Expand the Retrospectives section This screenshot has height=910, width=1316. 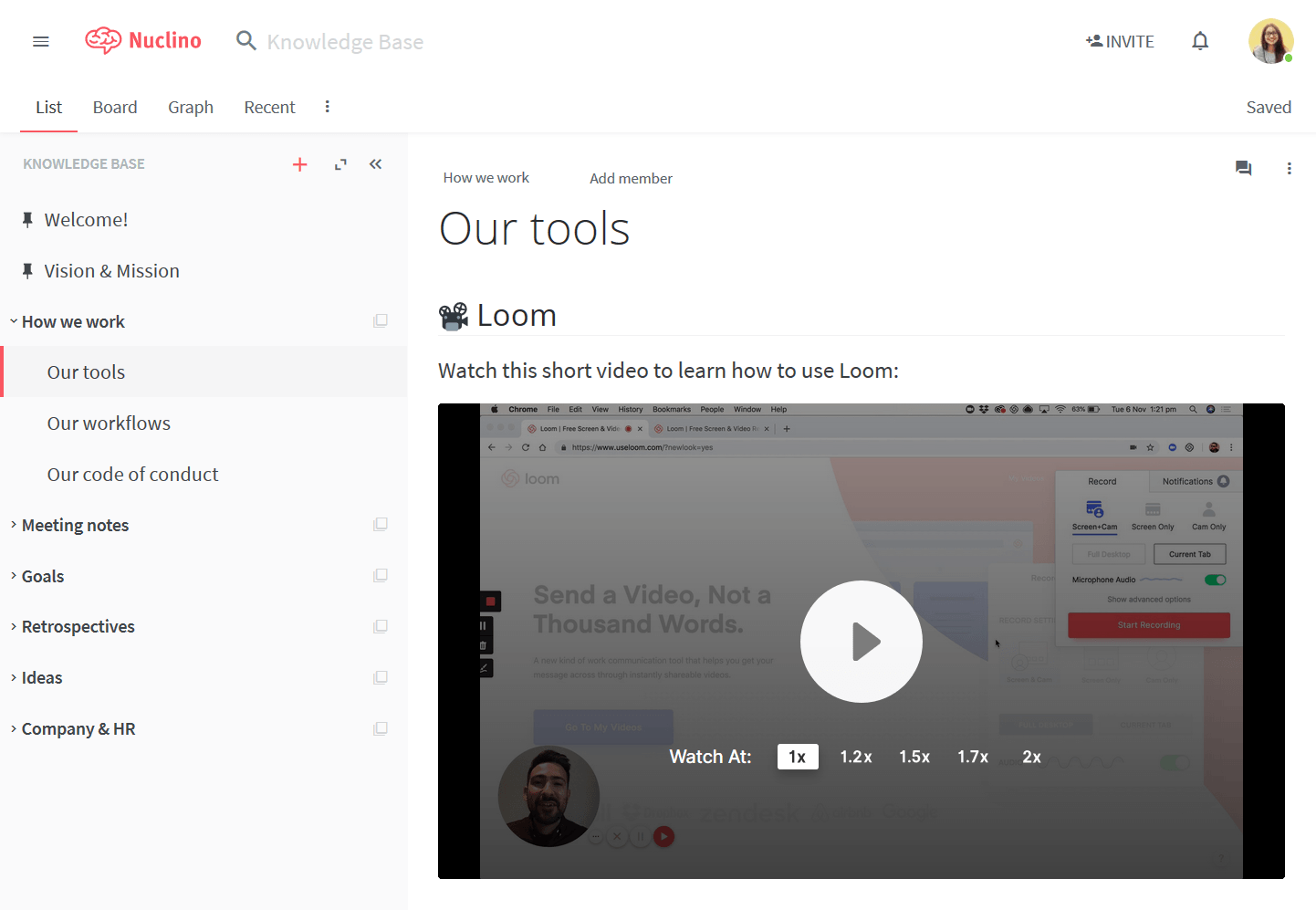tap(14, 627)
